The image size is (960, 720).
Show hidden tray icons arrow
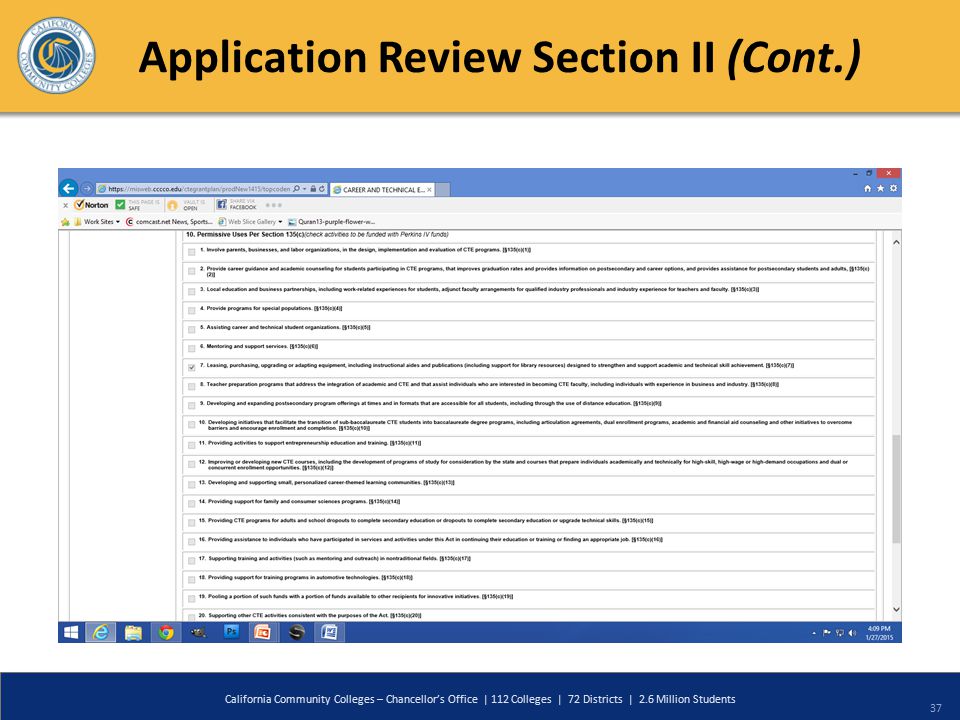coord(814,633)
